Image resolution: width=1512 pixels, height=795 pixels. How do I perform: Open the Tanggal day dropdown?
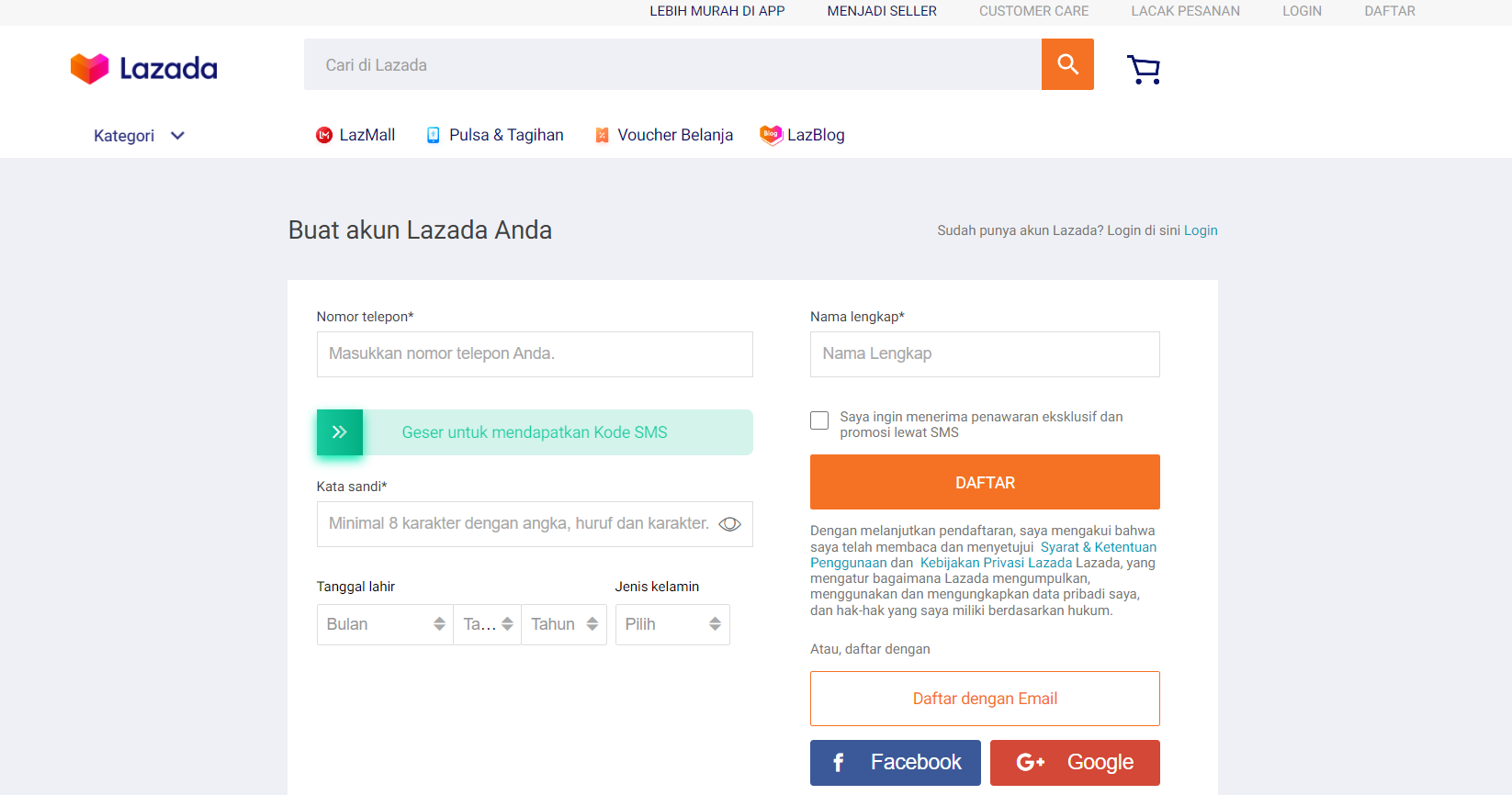[488, 624]
